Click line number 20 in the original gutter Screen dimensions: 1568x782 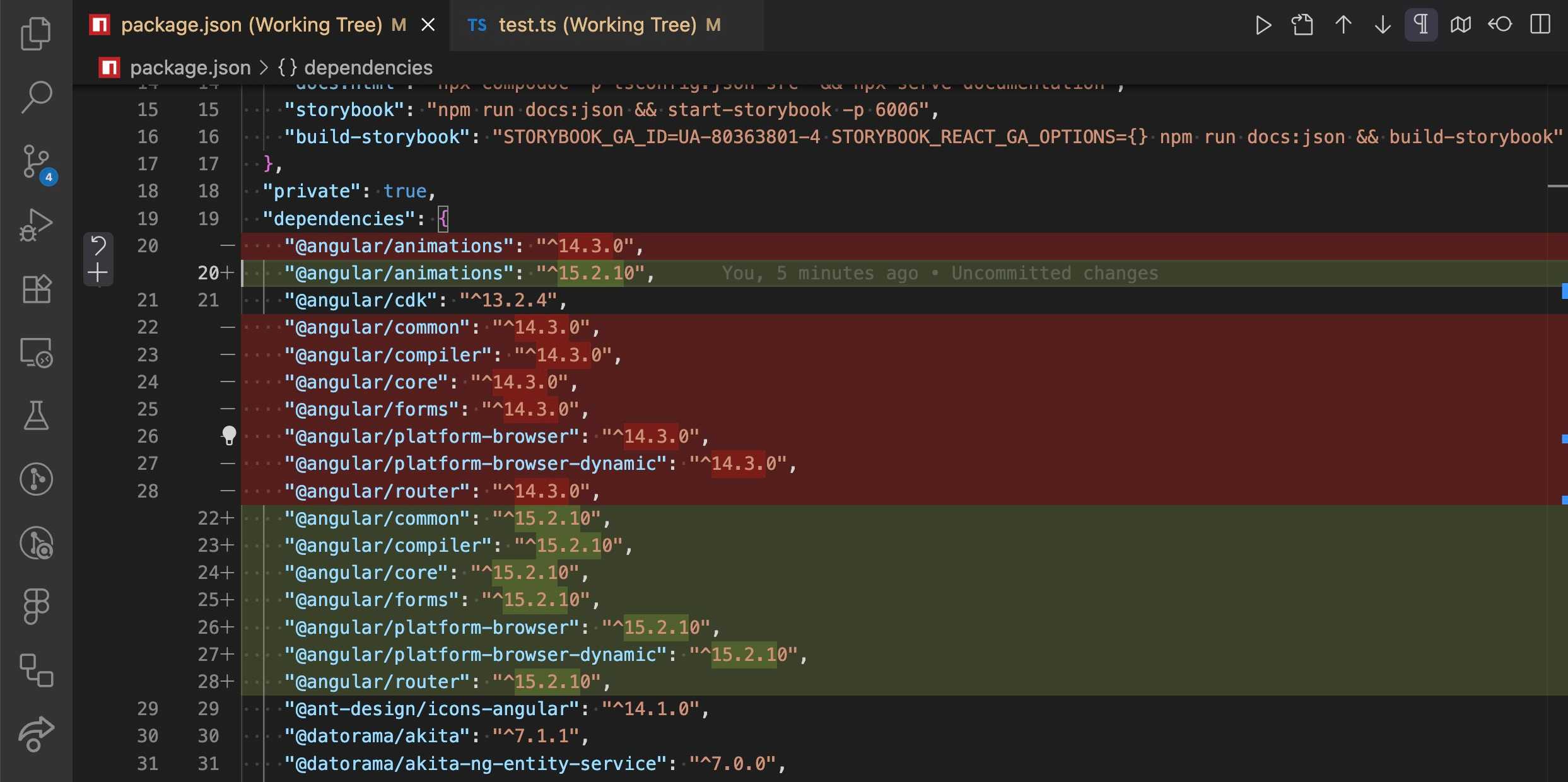(x=148, y=246)
